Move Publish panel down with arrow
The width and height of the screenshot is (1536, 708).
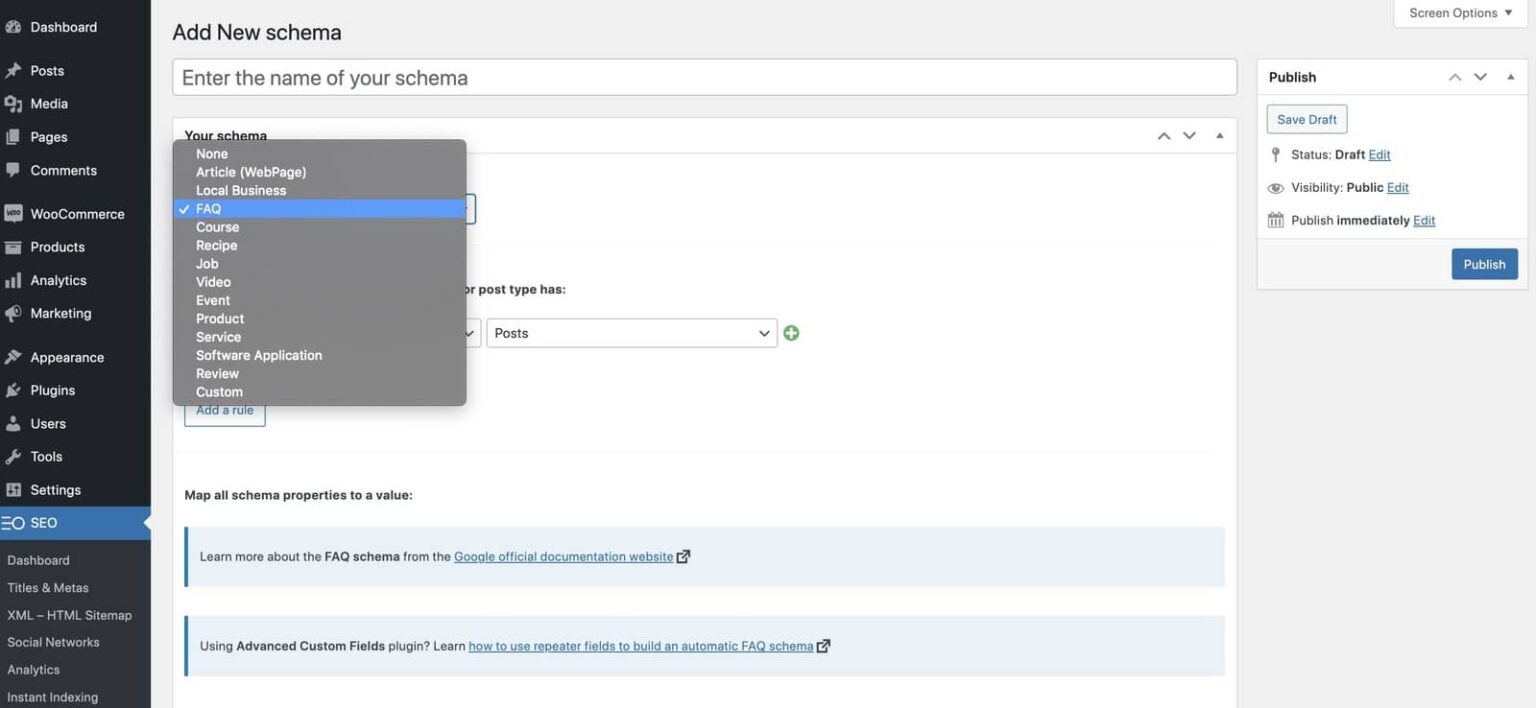click(1481, 77)
